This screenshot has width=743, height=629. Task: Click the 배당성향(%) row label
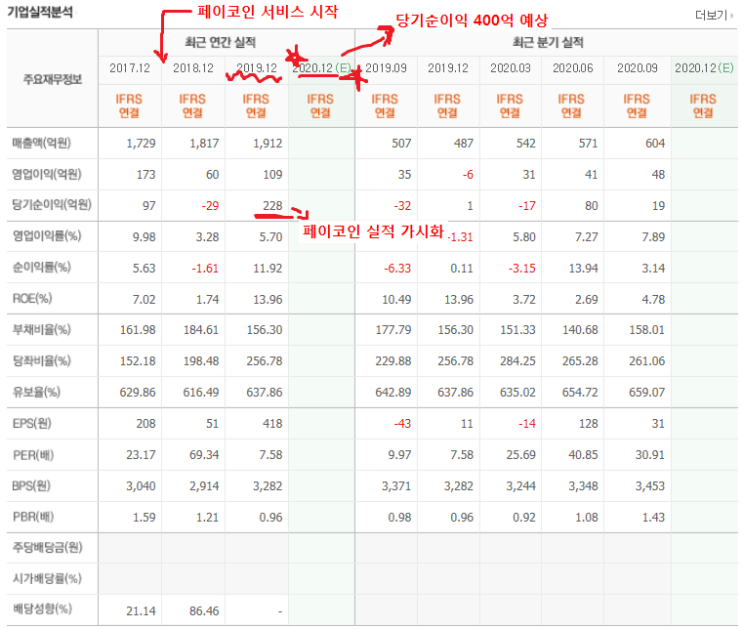coord(42,609)
